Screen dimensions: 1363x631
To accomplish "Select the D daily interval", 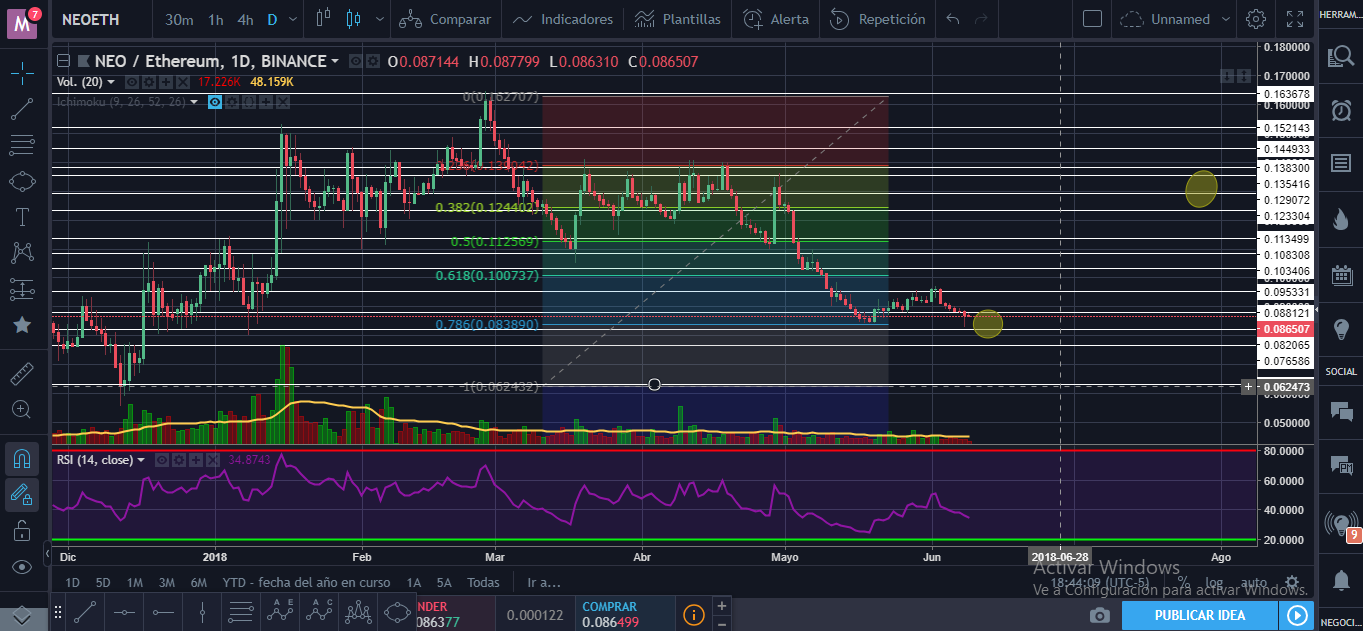I will 272,19.
